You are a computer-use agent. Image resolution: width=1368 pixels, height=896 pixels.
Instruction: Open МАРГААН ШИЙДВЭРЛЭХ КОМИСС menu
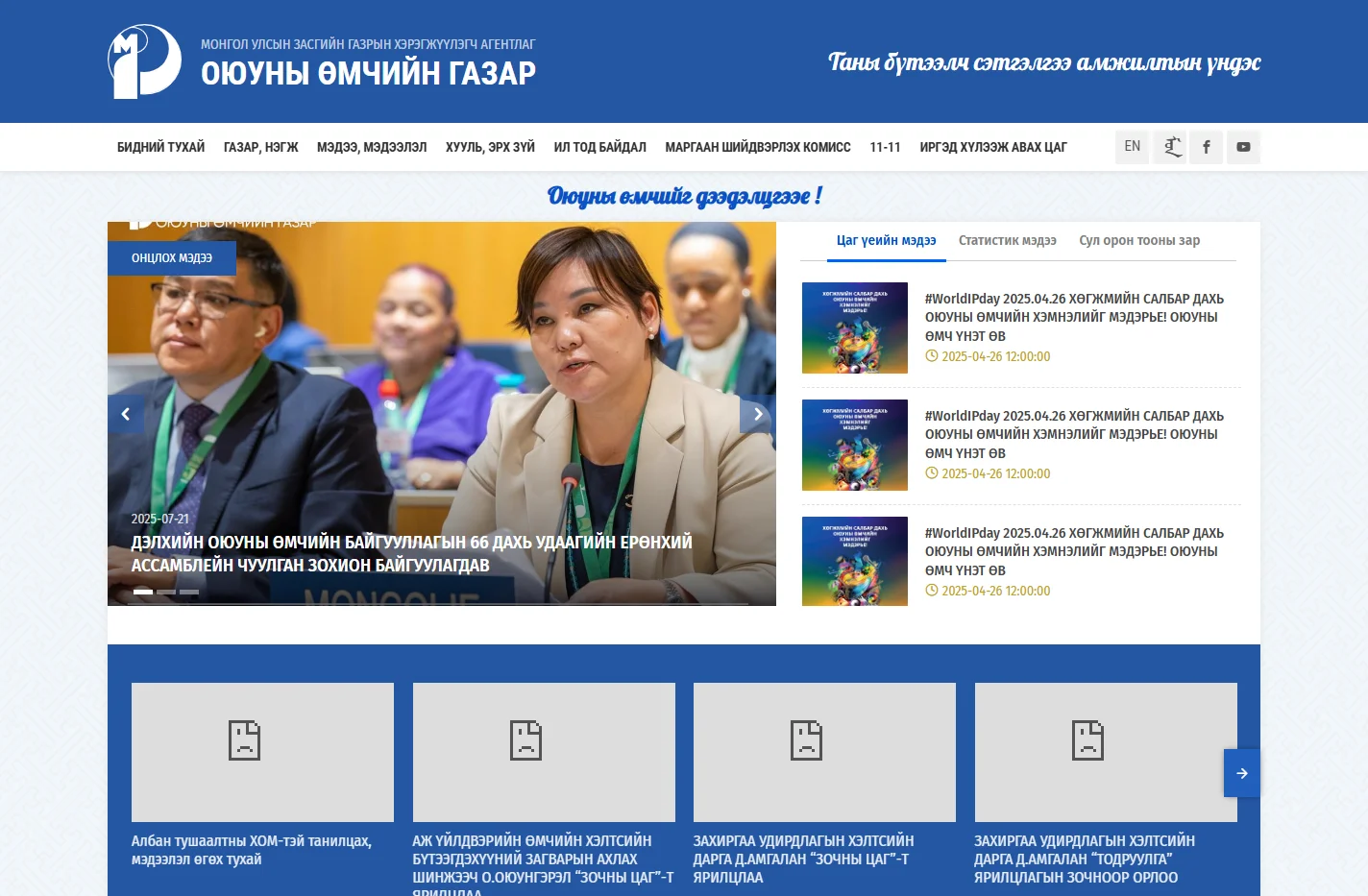(758, 147)
